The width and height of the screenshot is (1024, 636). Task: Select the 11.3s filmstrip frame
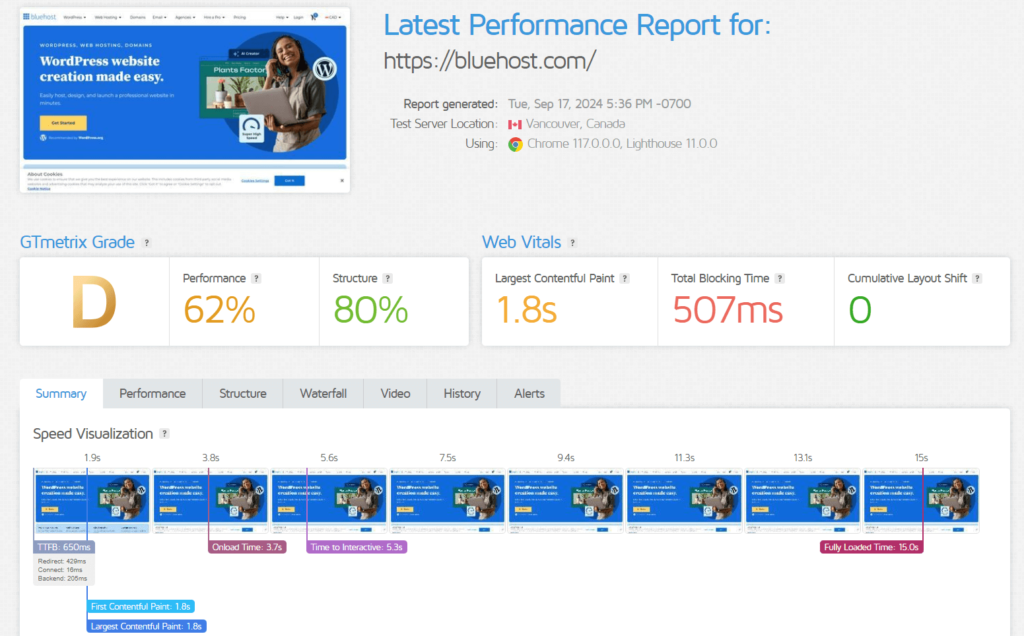(x=684, y=501)
